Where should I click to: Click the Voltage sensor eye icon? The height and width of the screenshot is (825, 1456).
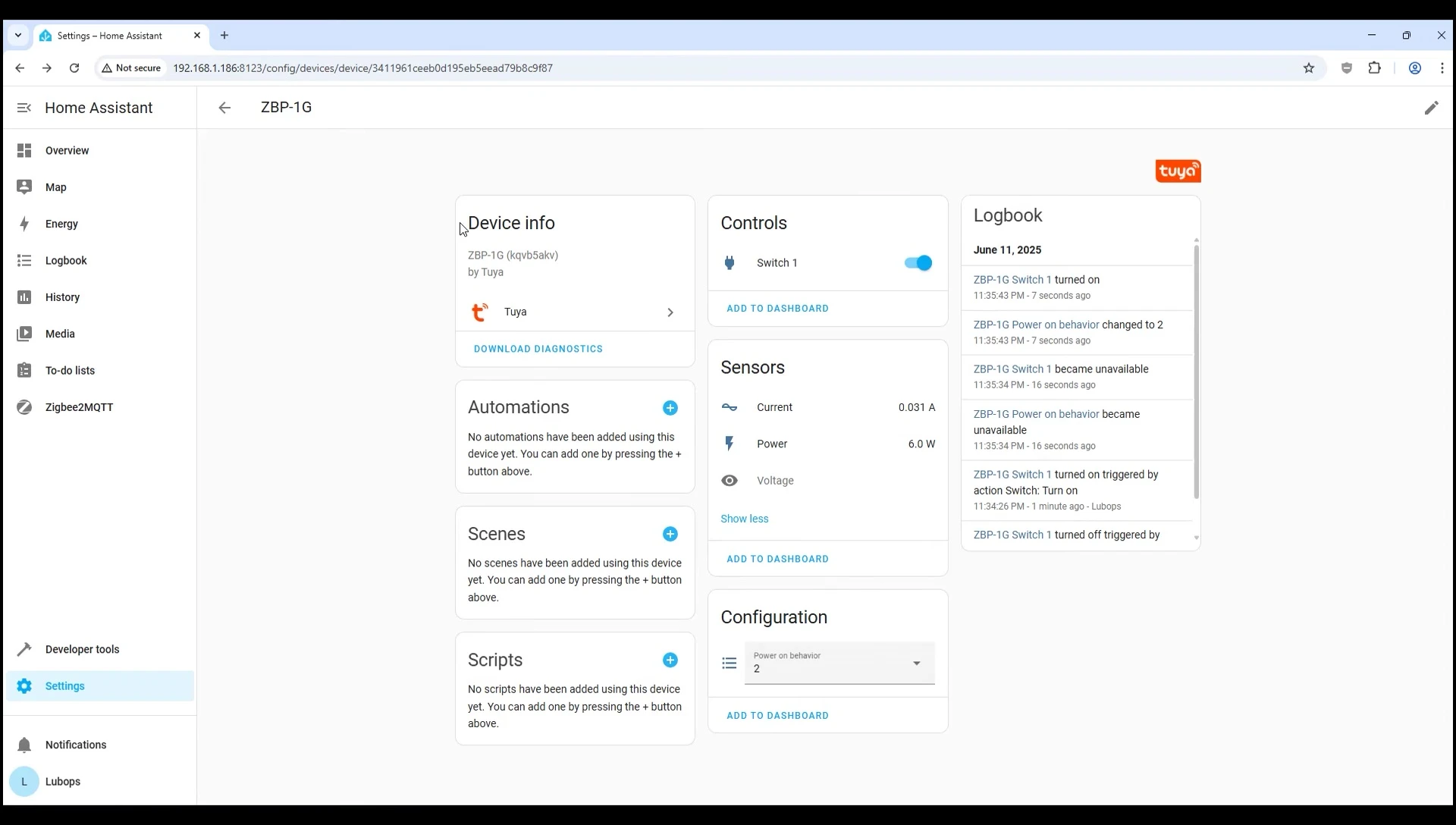point(730,481)
